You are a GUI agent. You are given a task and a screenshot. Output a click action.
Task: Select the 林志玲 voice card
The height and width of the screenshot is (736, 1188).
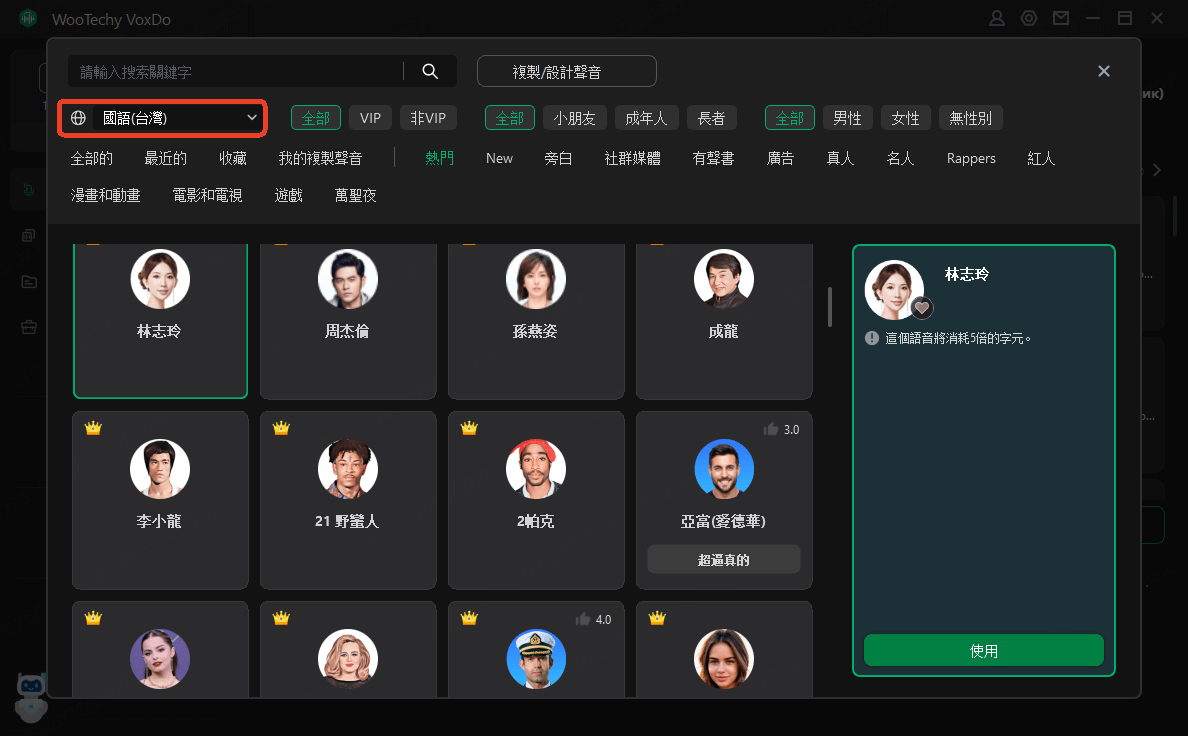tap(161, 321)
